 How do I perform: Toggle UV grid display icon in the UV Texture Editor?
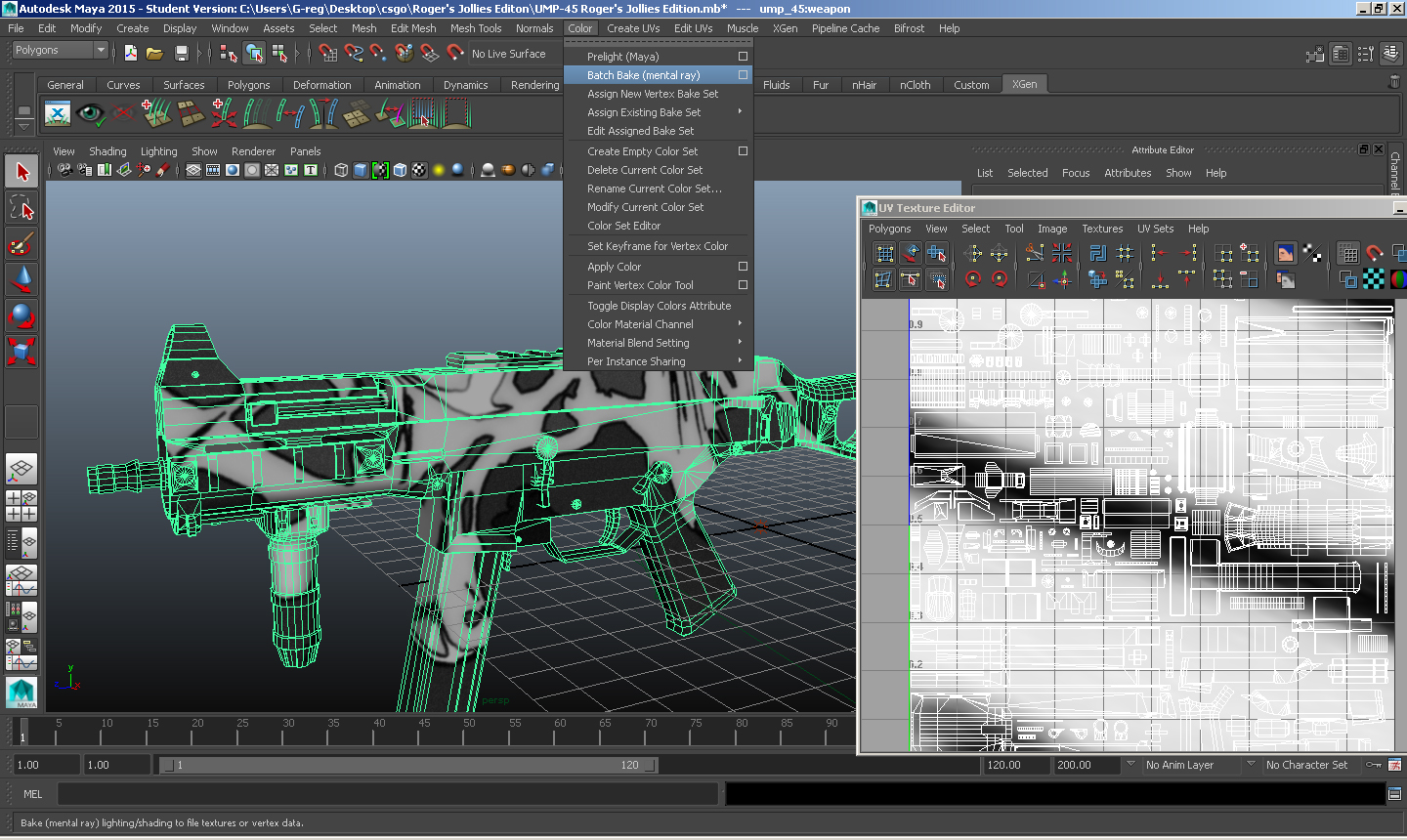pos(1348,254)
